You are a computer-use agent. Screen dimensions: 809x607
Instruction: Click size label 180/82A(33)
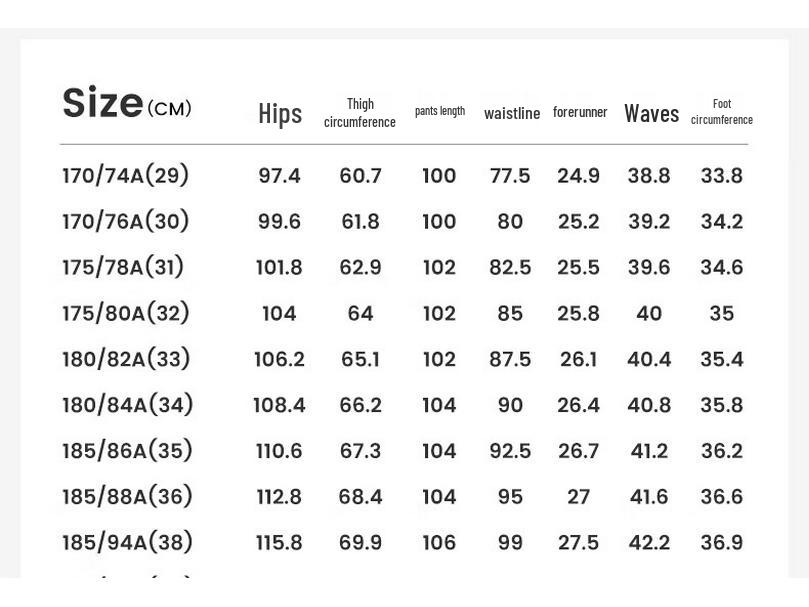[126, 360]
